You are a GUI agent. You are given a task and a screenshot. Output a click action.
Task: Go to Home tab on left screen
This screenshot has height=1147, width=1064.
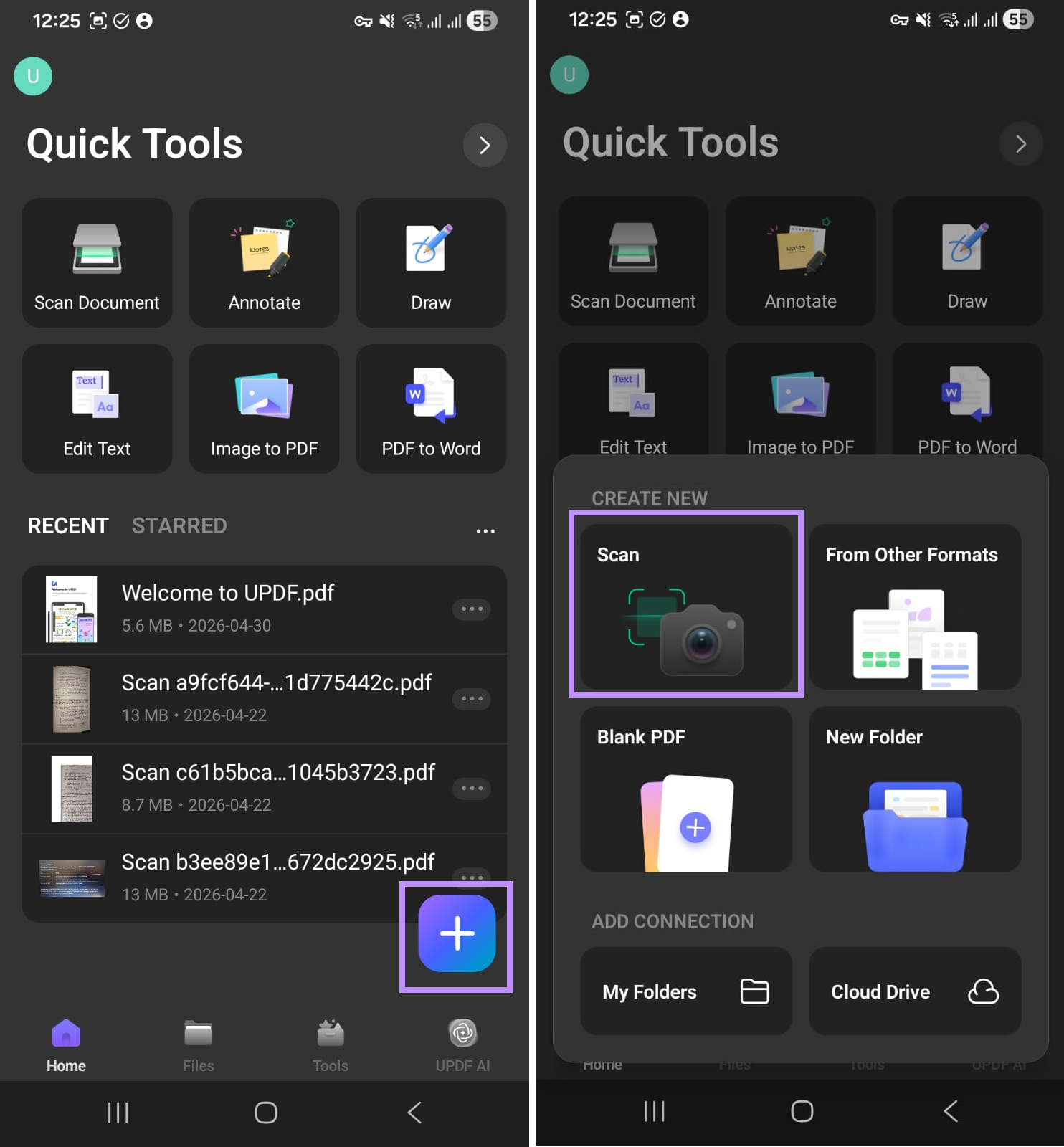(66, 1046)
